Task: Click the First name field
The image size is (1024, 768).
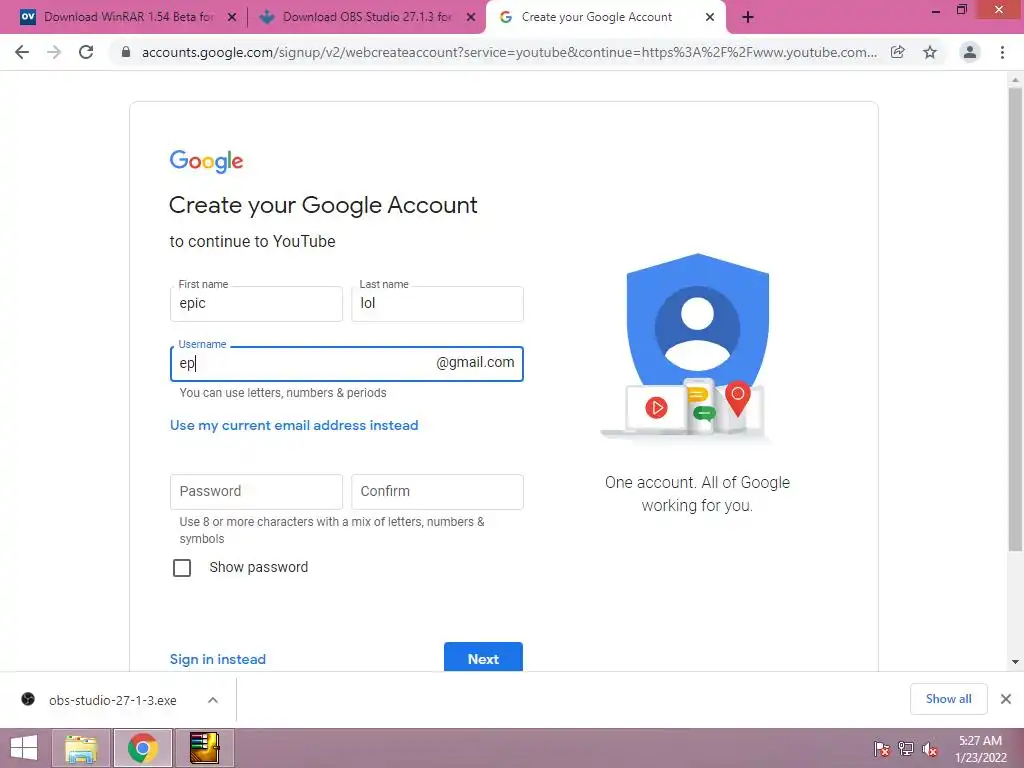Action: tap(256, 304)
